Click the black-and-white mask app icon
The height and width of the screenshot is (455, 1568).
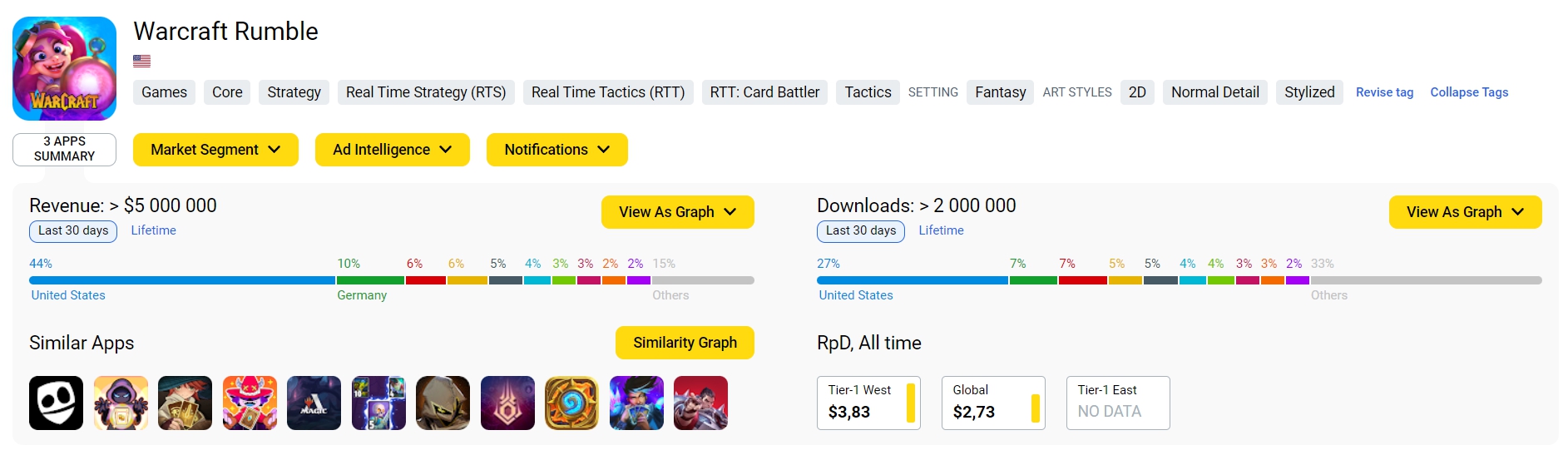click(56, 403)
